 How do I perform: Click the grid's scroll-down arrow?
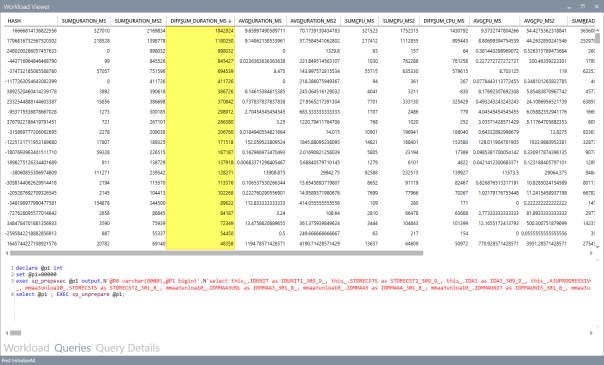(x=597, y=247)
